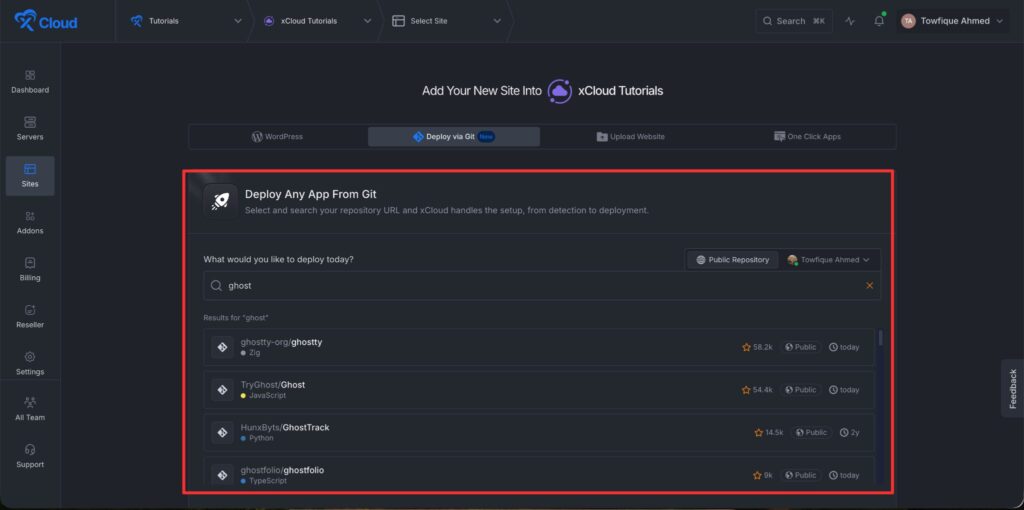
Task: Click the activity pulse icon in header
Action: [850, 21]
